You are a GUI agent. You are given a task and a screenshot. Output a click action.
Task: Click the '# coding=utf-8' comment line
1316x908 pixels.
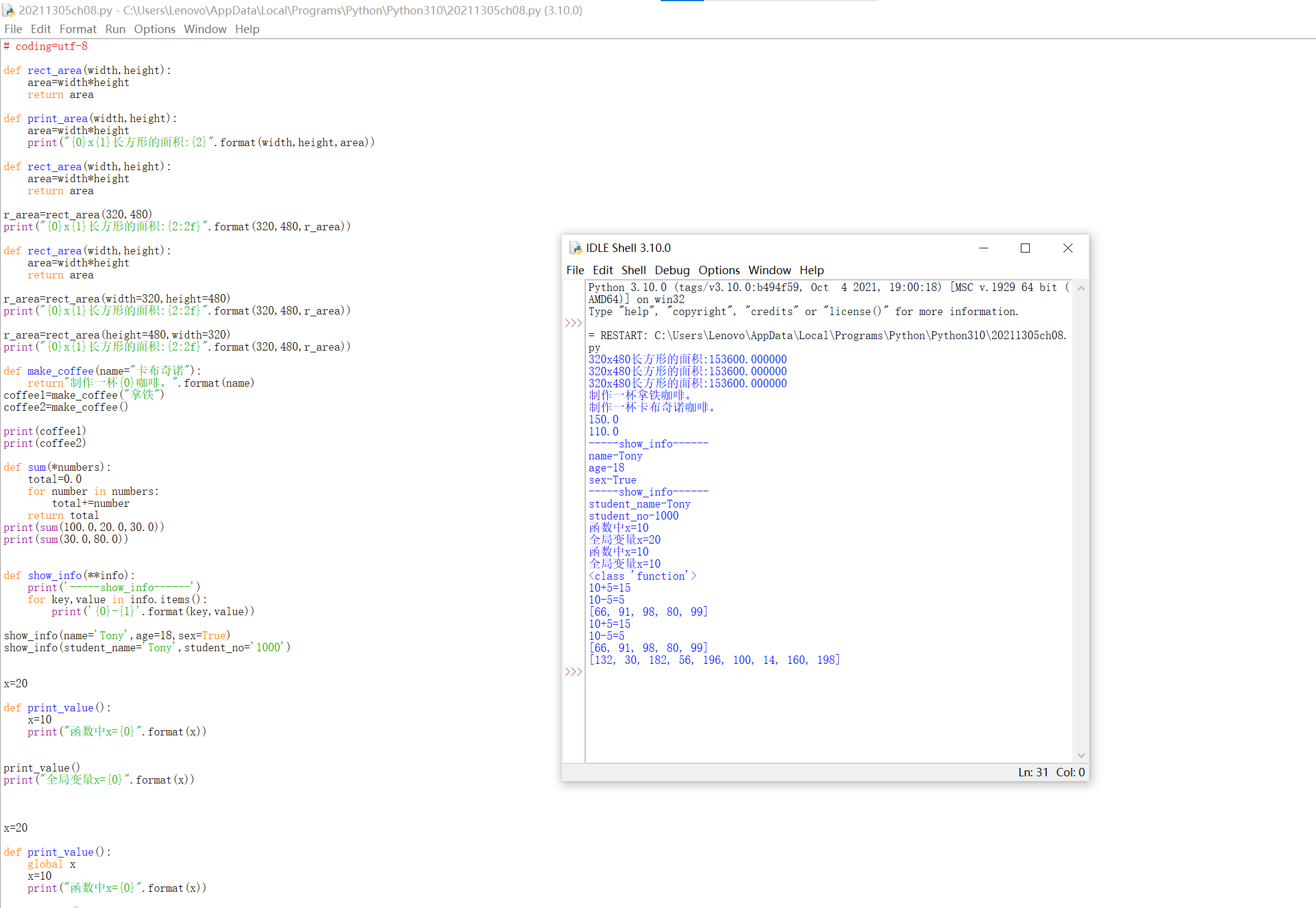tap(46, 46)
